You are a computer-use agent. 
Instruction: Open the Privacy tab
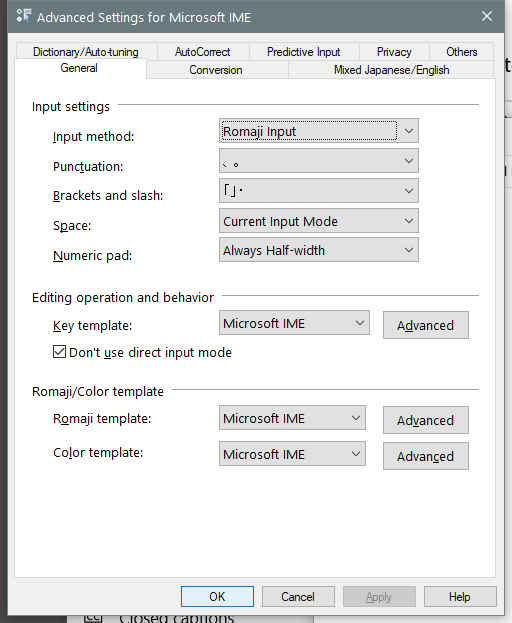tap(394, 52)
